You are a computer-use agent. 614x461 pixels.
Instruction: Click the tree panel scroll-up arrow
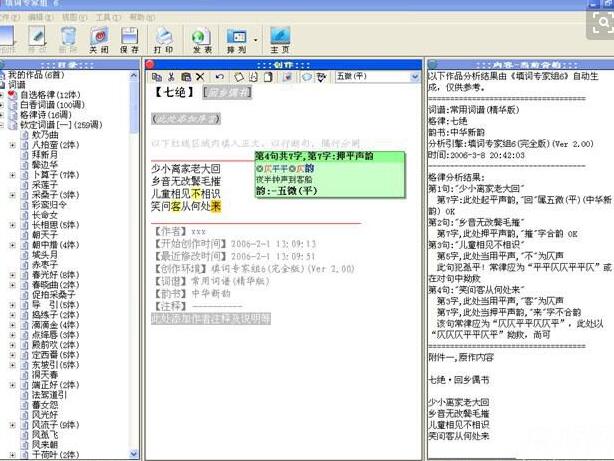[x=134, y=75]
